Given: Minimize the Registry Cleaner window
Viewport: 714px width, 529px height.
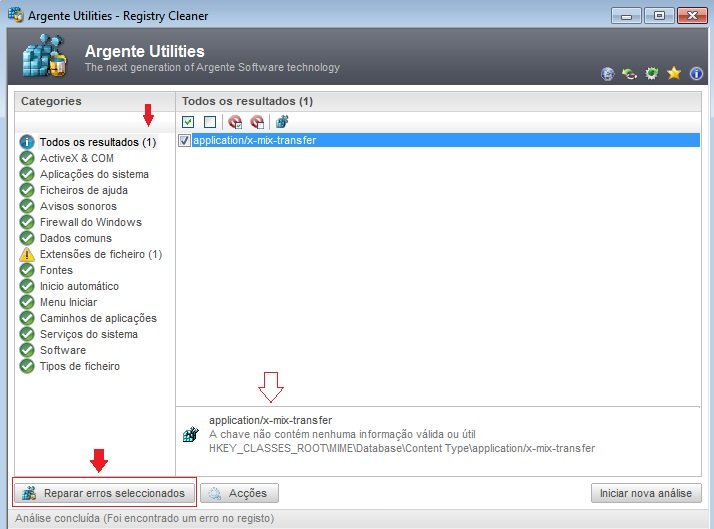Looking at the screenshot, I should coord(626,16).
